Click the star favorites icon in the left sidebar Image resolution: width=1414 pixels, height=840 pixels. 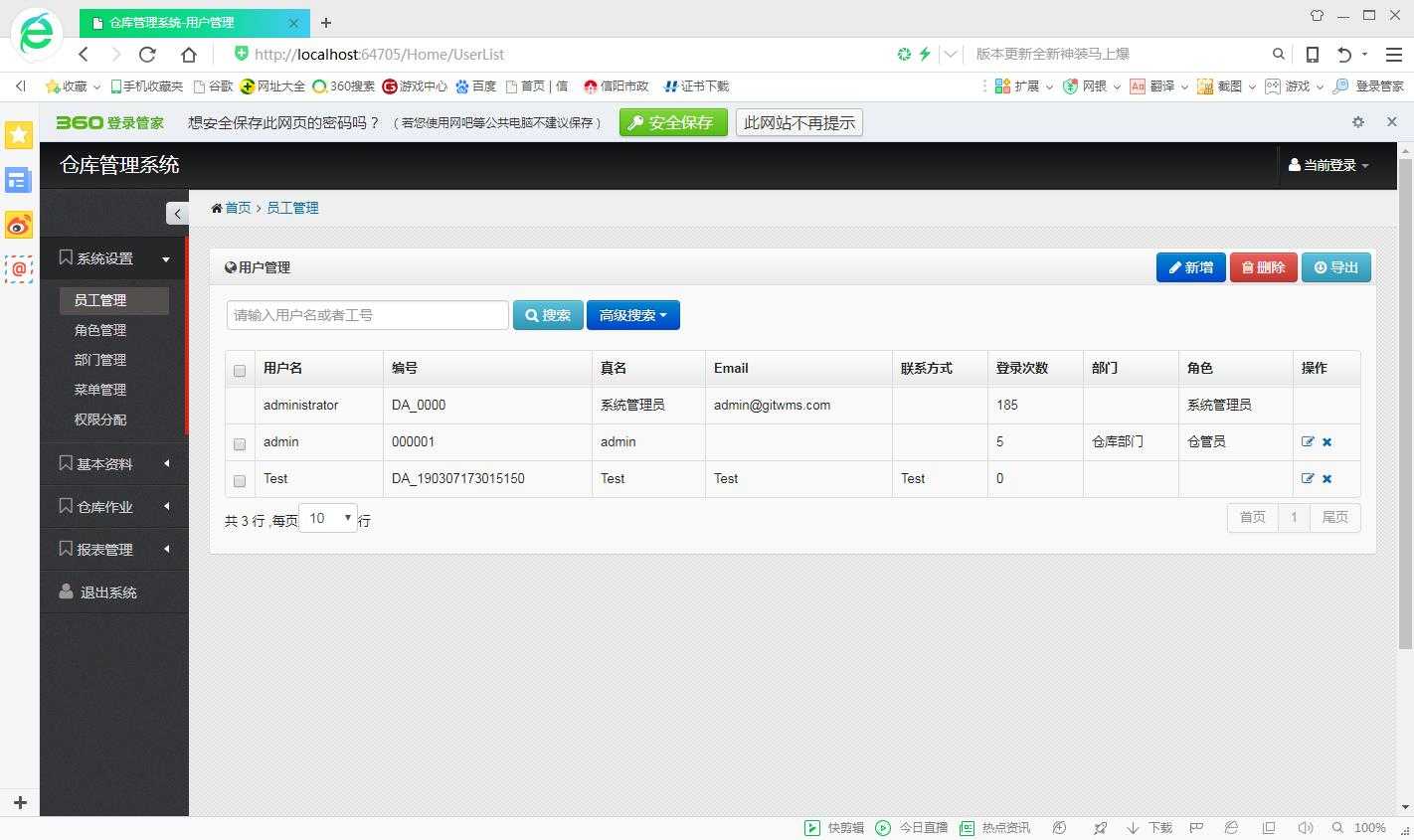click(x=19, y=134)
